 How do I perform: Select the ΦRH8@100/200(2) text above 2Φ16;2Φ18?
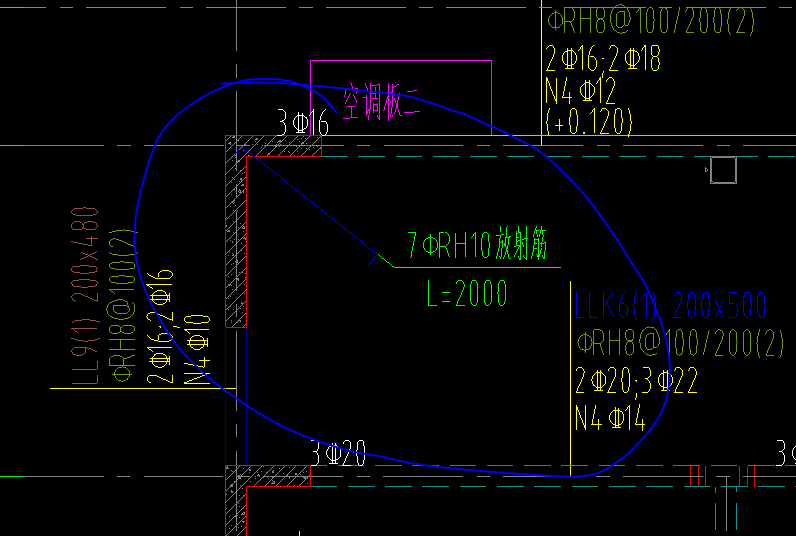(651, 22)
